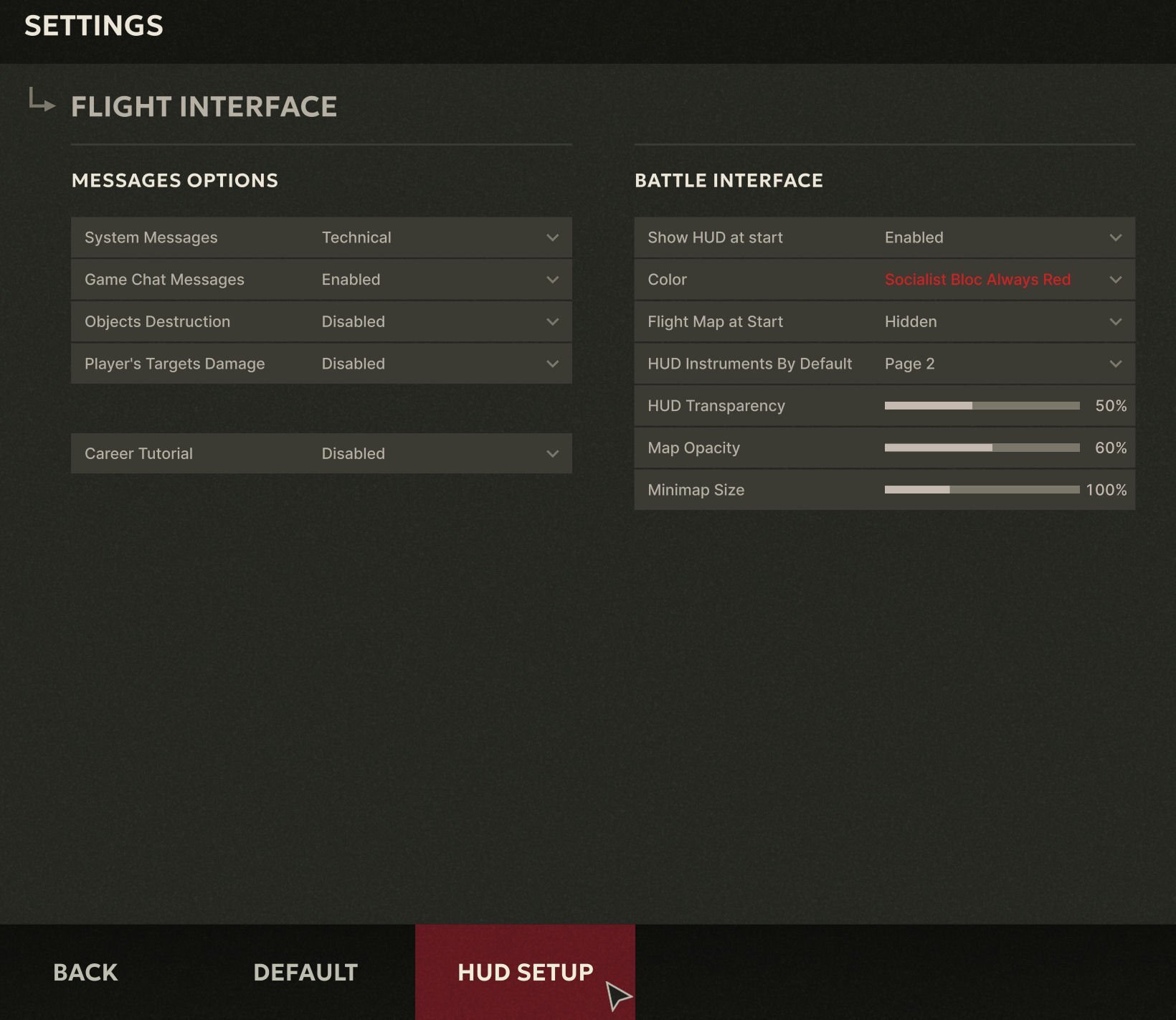Viewport: 1176px width, 1020px height.
Task: Click the Objects Destruction label
Action: pos(157,322)
